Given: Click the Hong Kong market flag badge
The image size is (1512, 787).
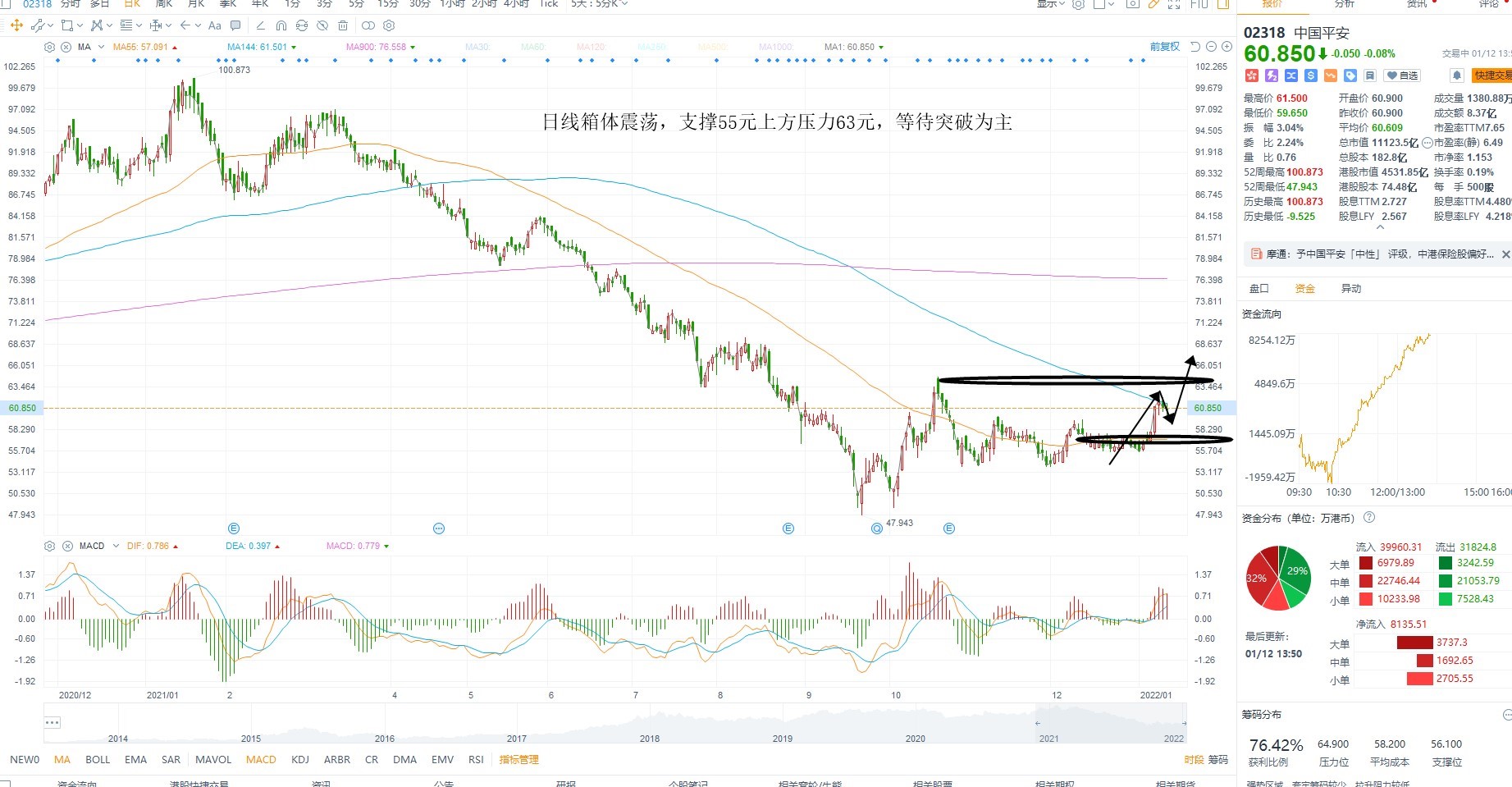Looking at the screenshot, I should [x=1251, y=75].
